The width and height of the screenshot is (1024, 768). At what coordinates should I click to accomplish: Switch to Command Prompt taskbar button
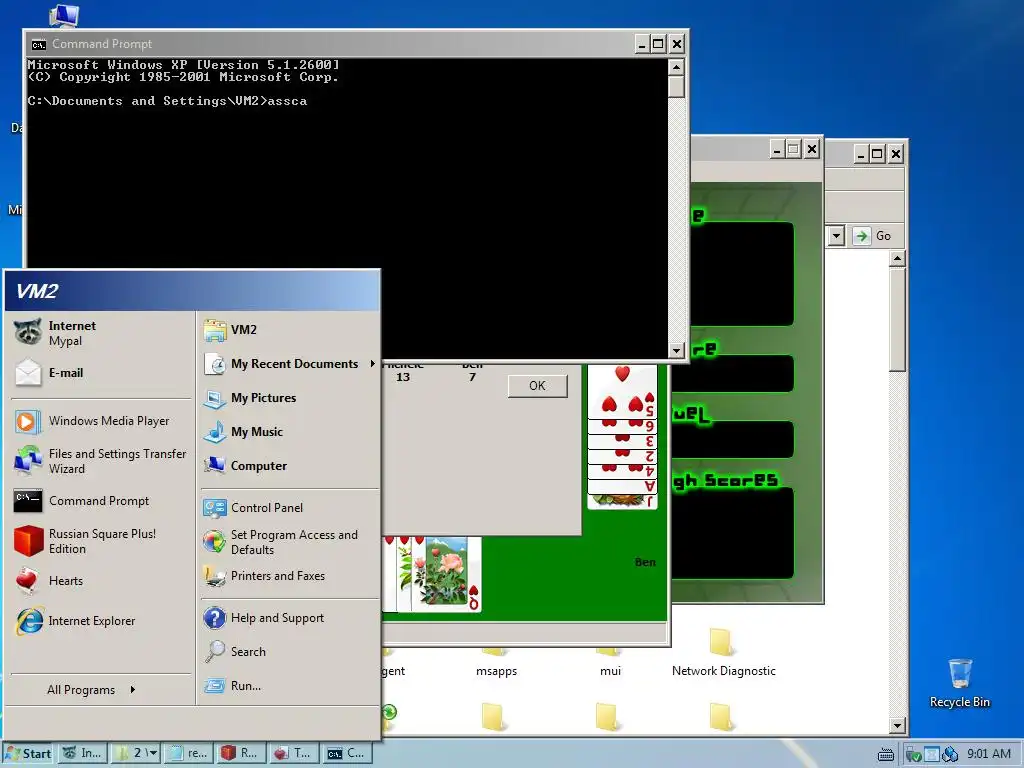(x=348, y=753)
